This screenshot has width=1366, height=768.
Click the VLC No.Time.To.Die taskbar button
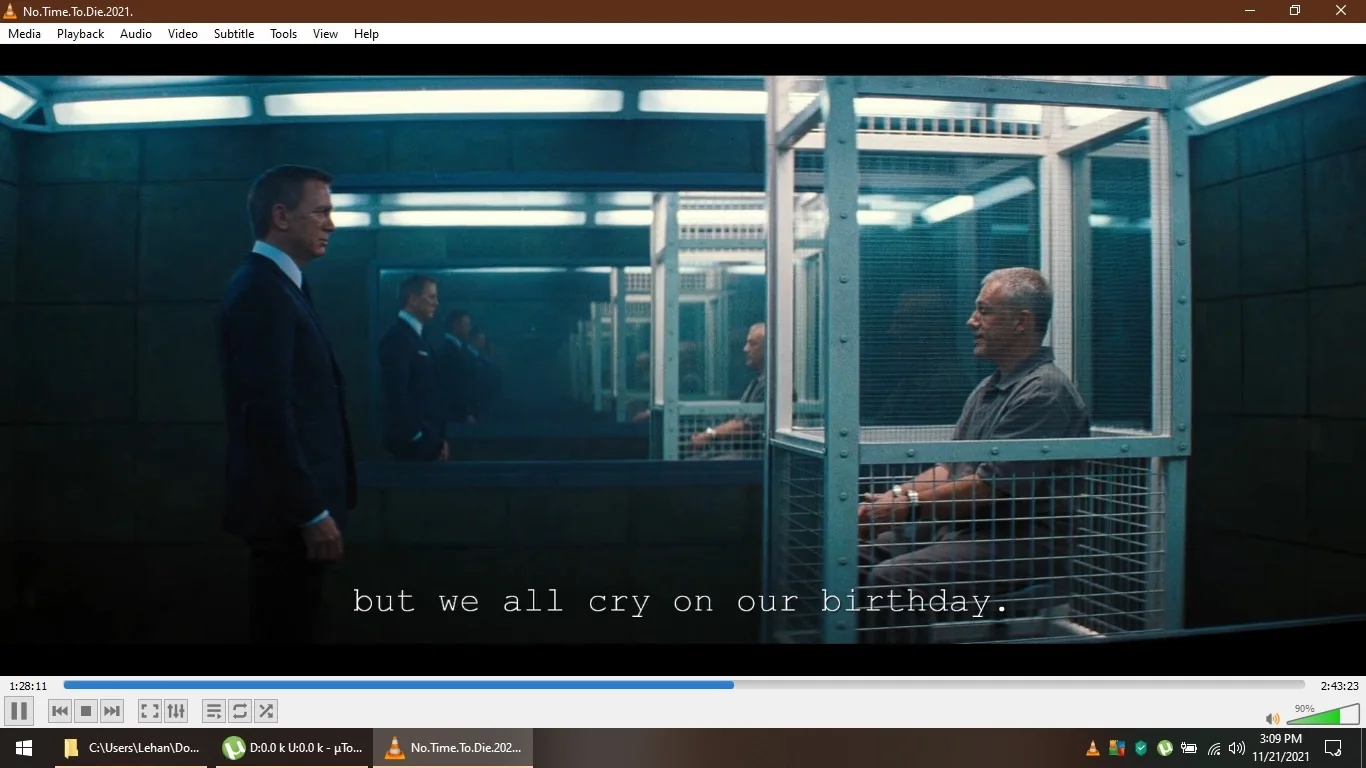click(453, 748)
